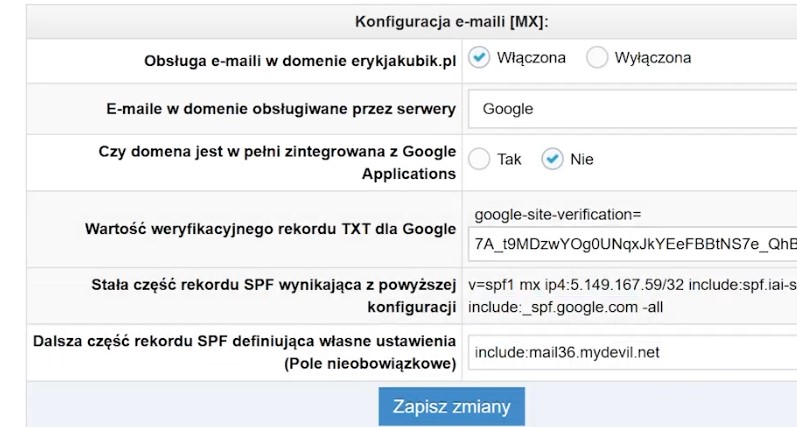This screenshot has width=797, height=427.
Task: Click the google-site-verification= prefix text
Action: [557, 214]
